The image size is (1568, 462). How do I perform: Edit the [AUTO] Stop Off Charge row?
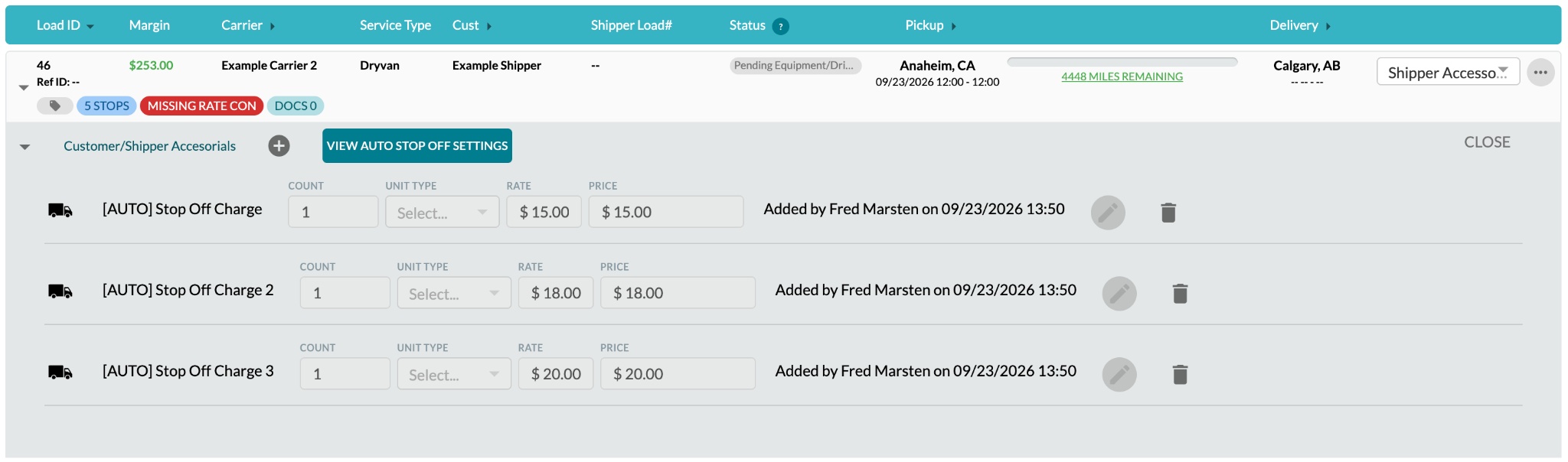(x=1108, y=213)
